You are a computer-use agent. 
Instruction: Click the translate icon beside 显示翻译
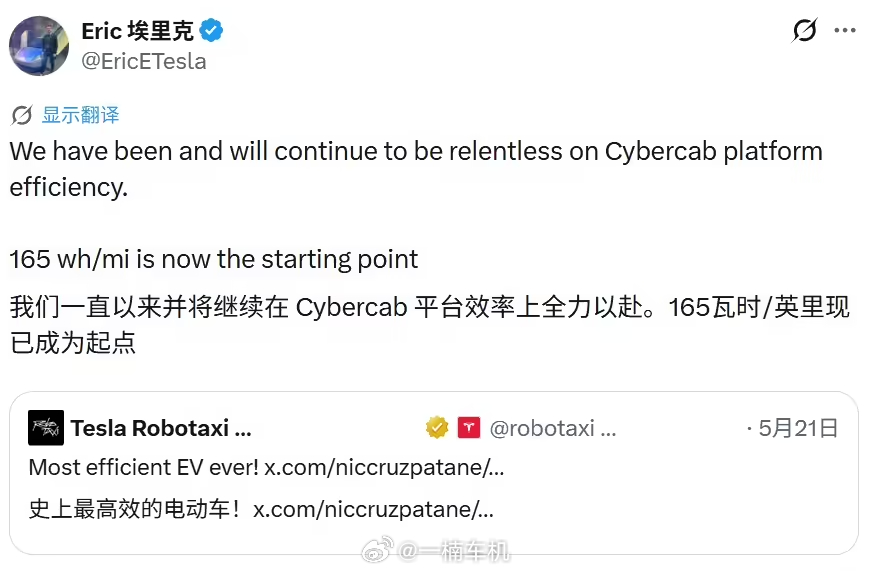(x=22, y=116)
